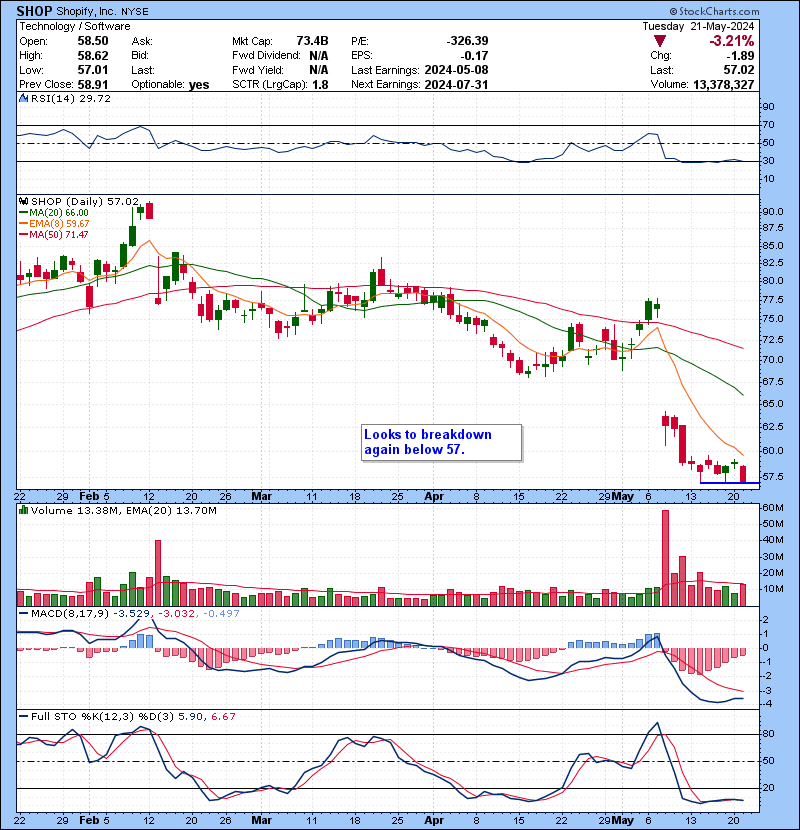
Task: Click the MACD(8,17,9) indicator label
Action: (70, 614)
